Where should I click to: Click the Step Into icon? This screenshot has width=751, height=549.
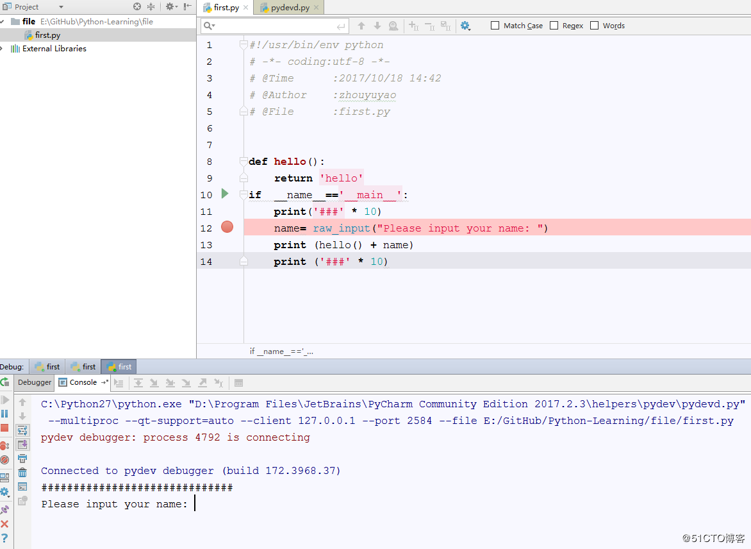[154, 383]
